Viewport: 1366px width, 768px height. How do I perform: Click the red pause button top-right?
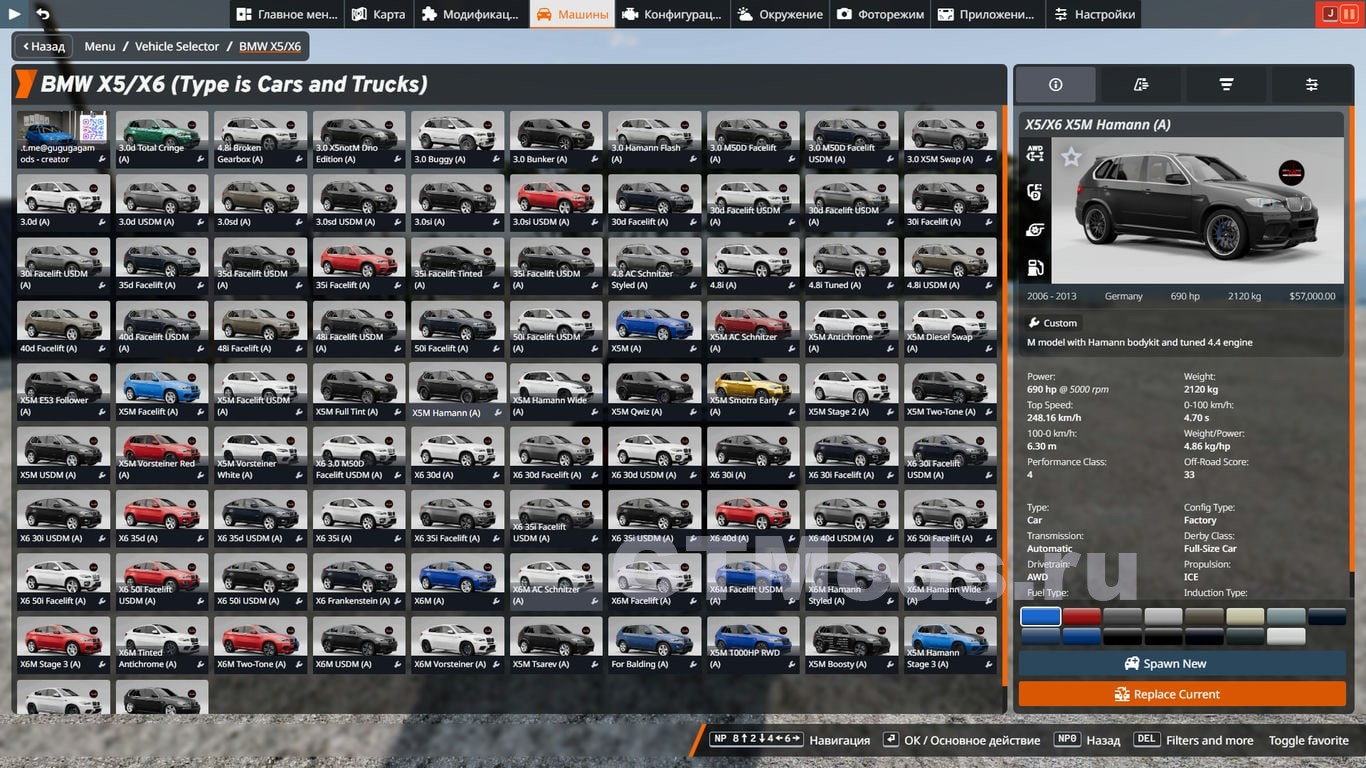[x=1349, y=14]
